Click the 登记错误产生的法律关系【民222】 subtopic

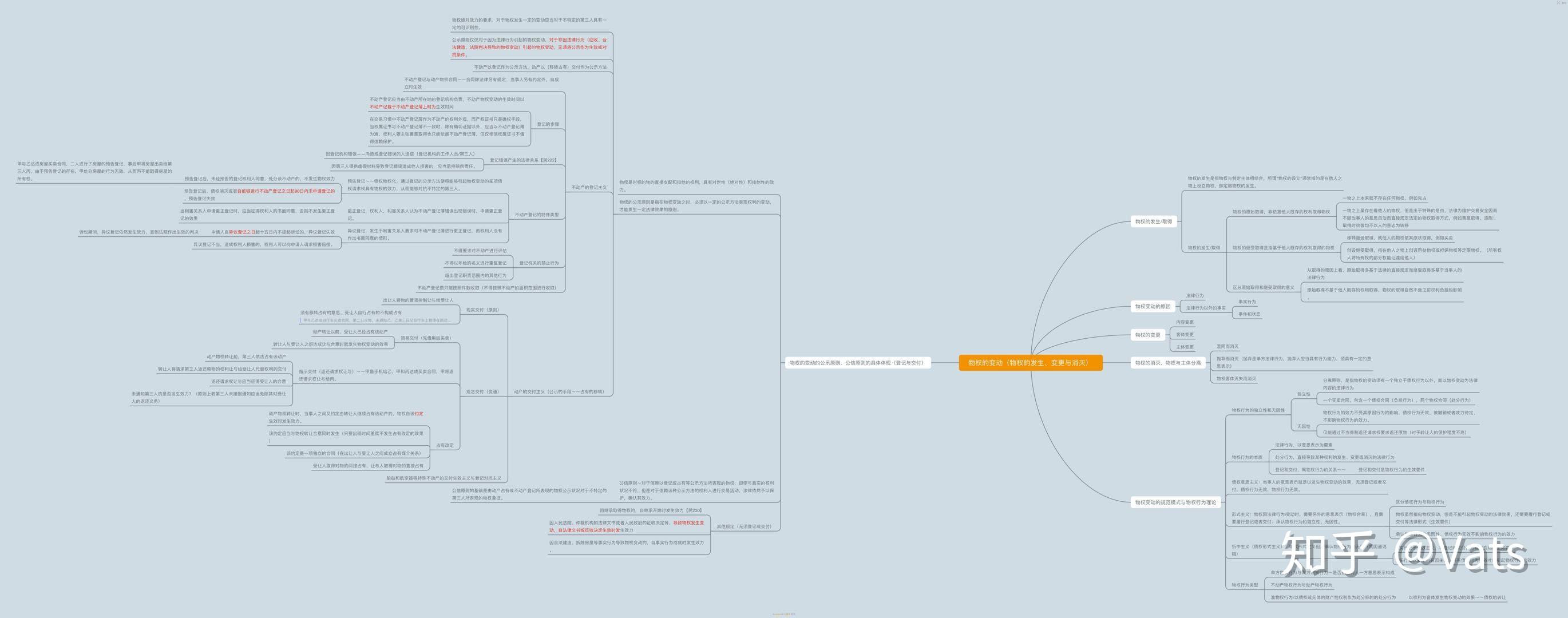pos(523,160)
